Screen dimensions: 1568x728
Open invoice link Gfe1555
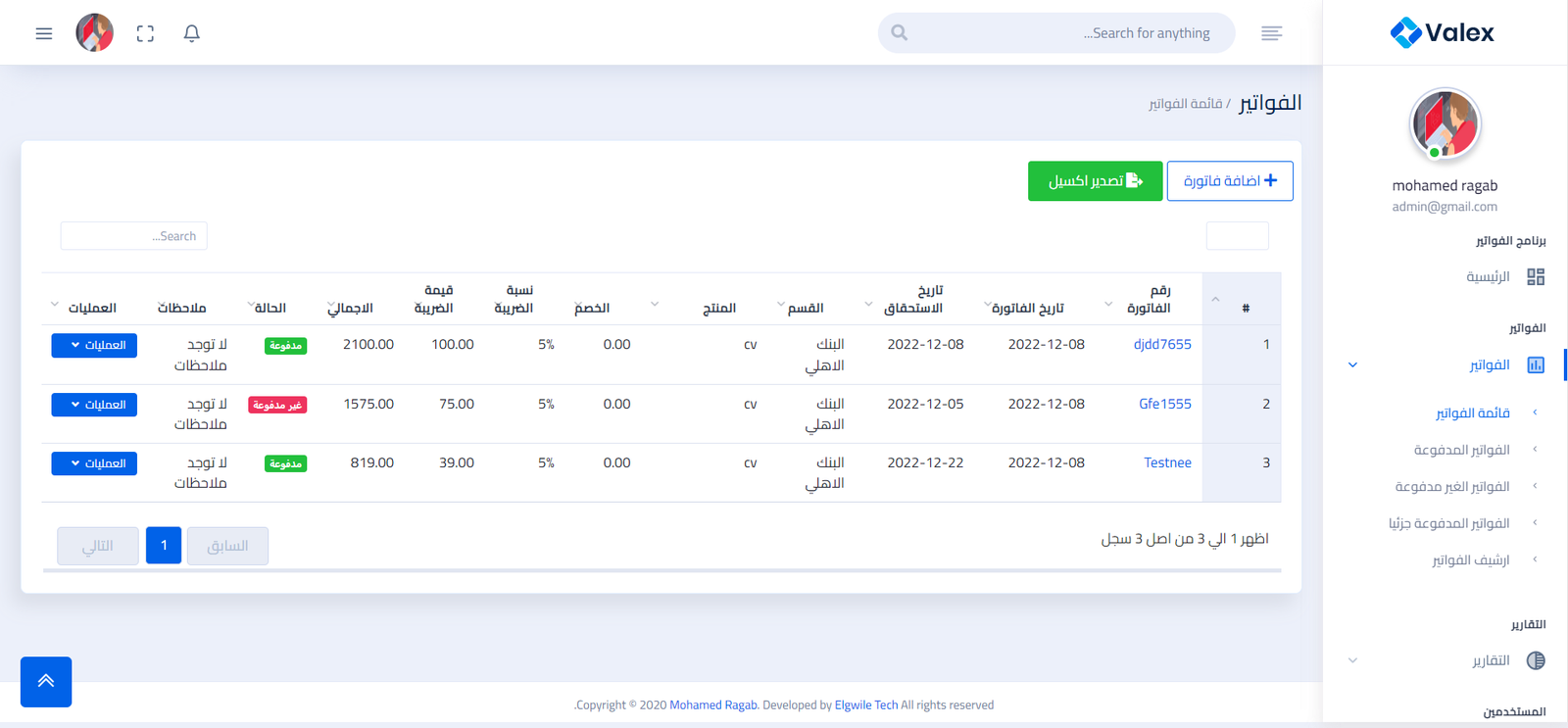pos(1164,404)
